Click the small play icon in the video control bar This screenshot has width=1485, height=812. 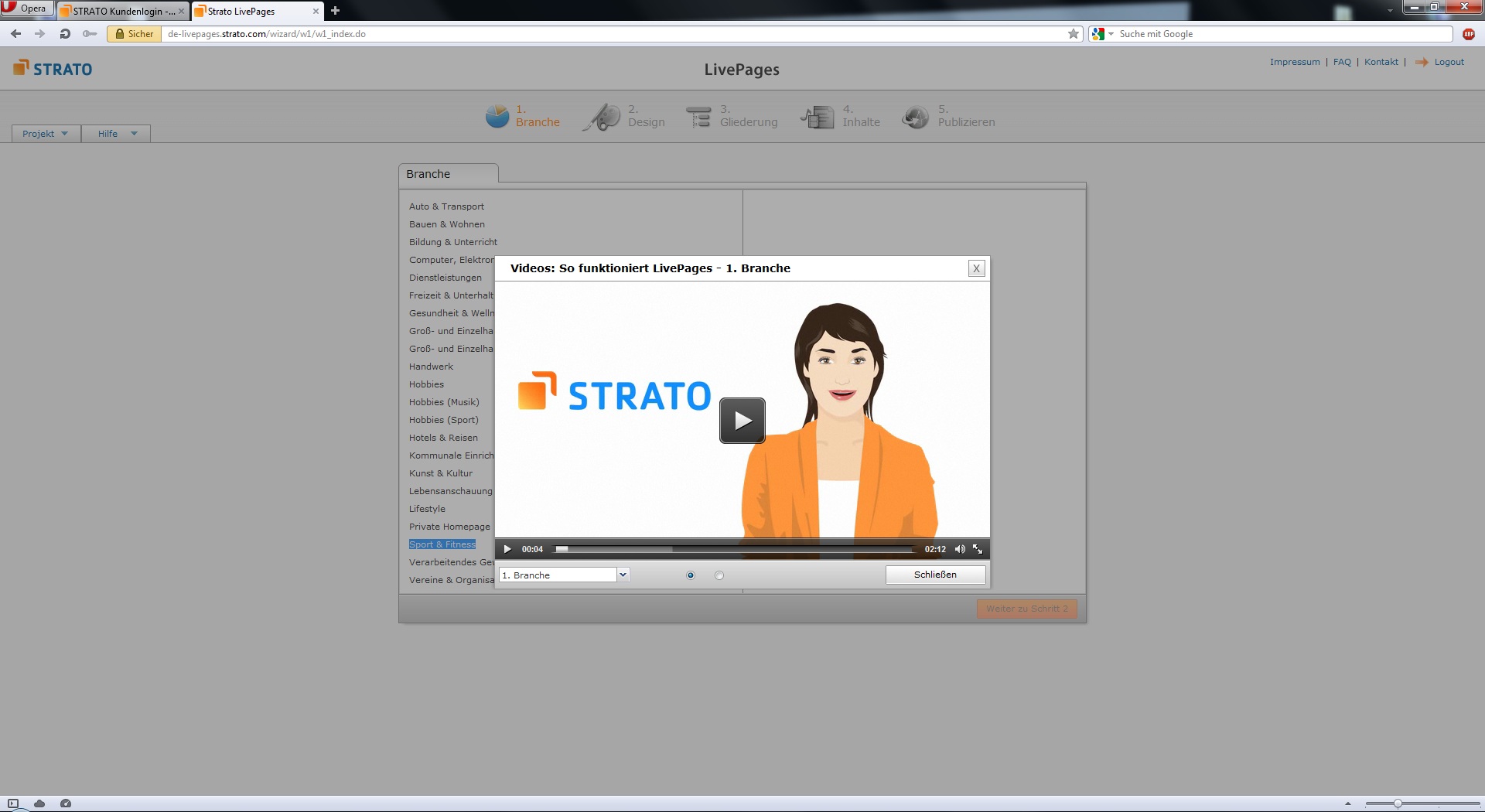point(507,549)
